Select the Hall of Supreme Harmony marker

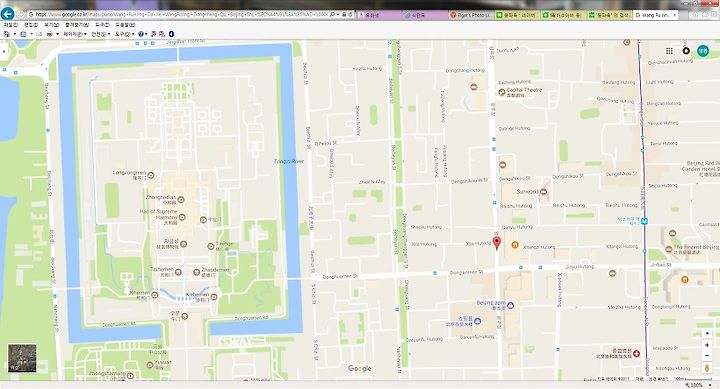click(x=182, y=217)
